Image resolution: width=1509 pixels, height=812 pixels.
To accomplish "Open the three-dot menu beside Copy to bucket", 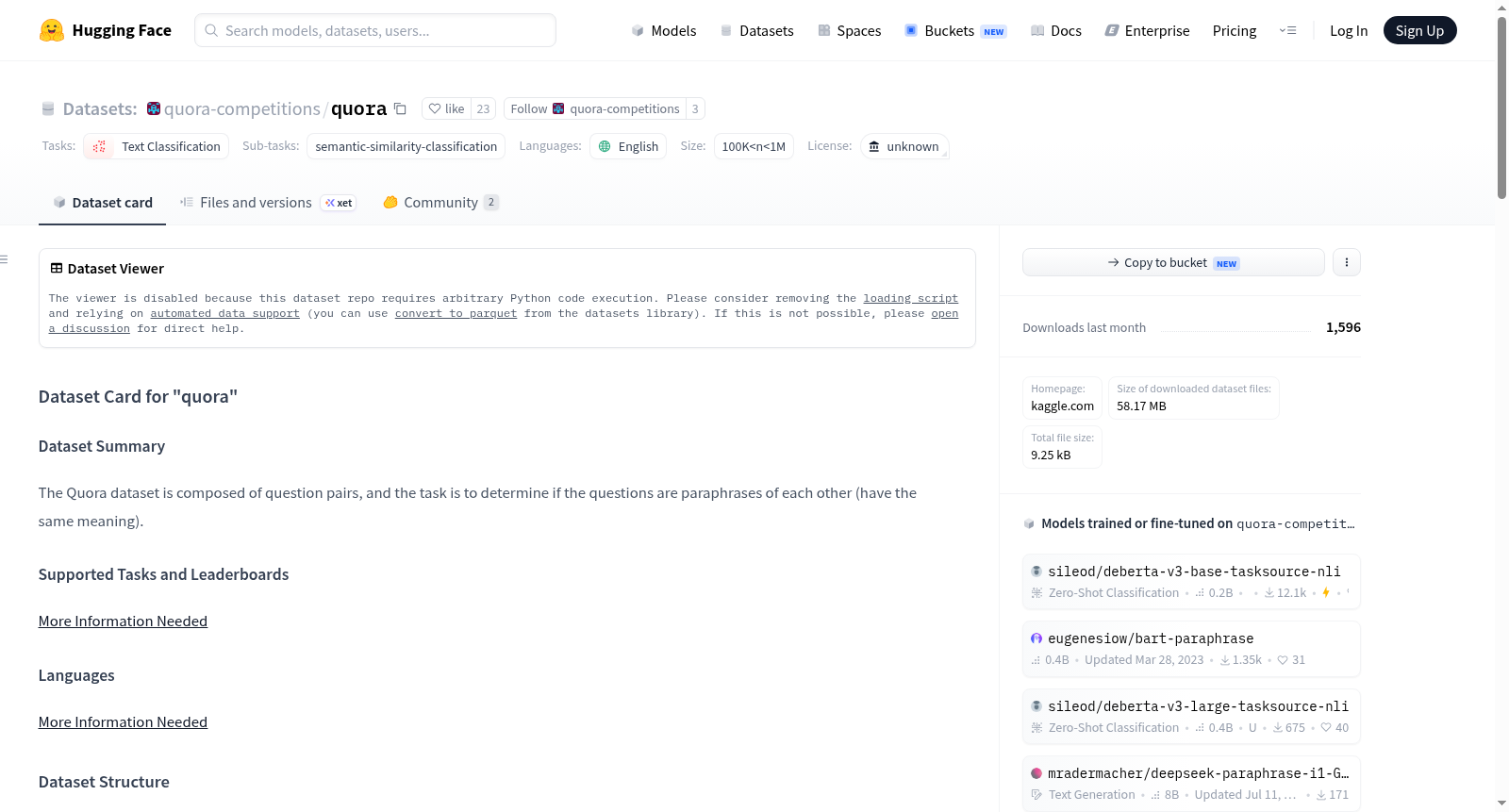I will click(1347, 262).
